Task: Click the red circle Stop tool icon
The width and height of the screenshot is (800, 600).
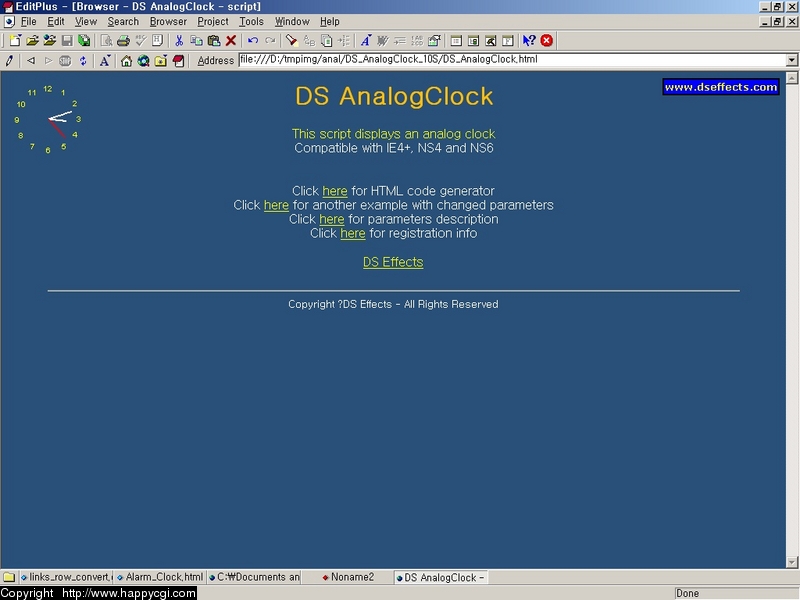Action: coord(546,41)
